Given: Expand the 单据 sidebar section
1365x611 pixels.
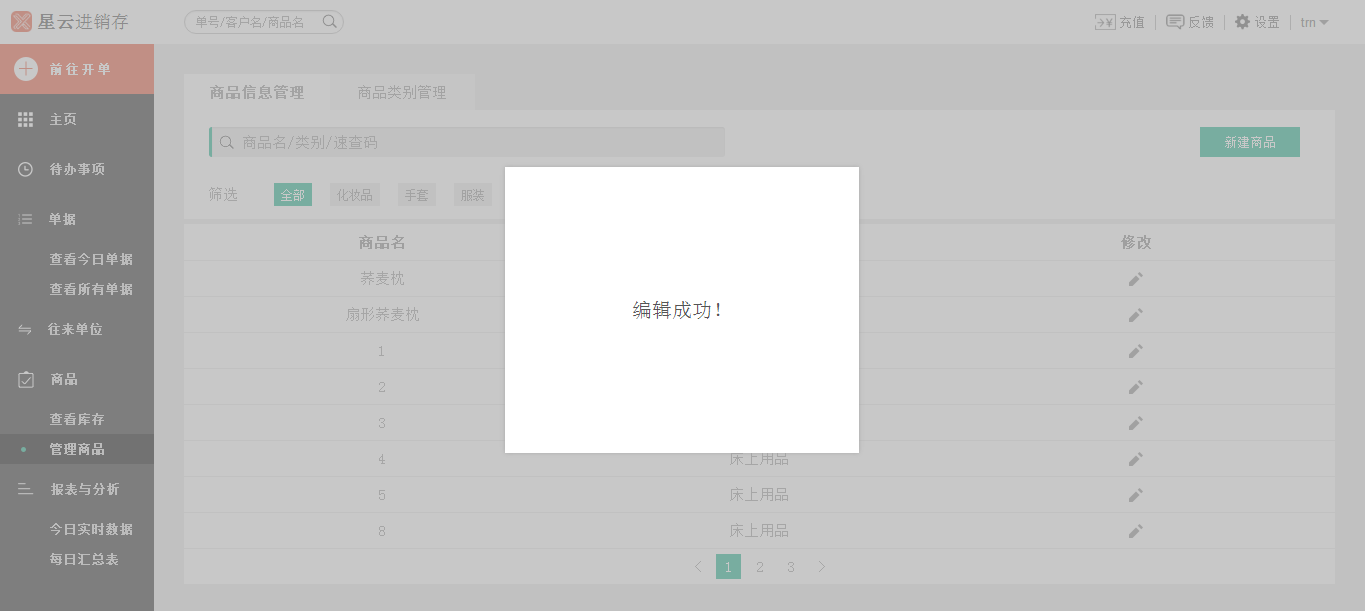Looking at the screenshot, I should [62, 219].
